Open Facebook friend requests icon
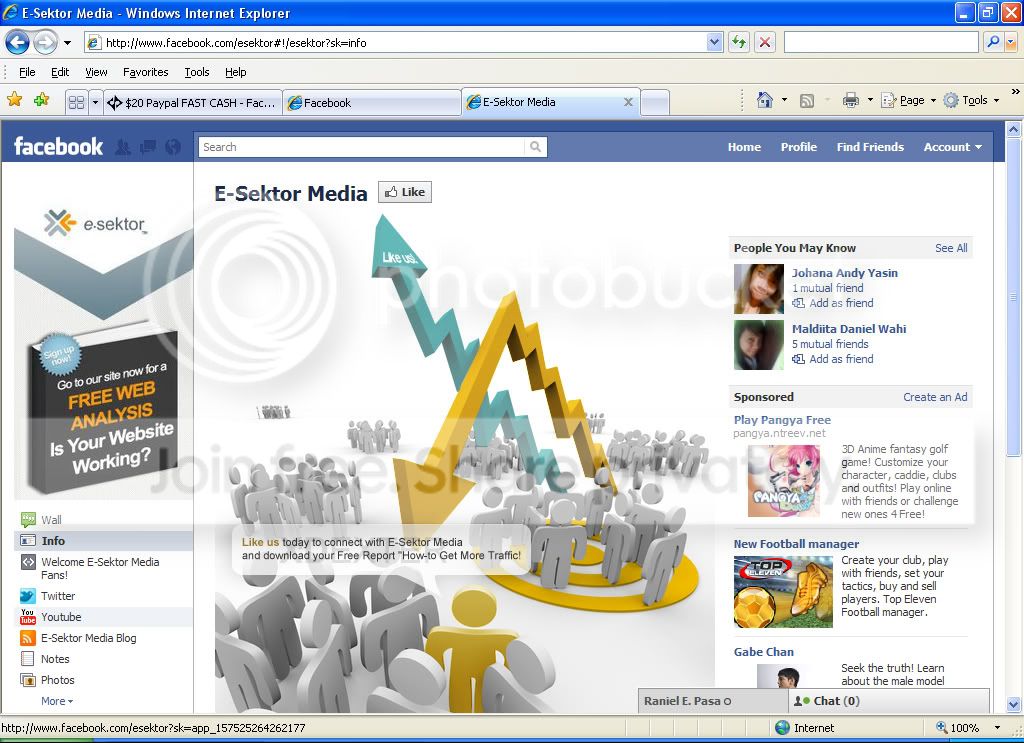Image resolution: width=1024 pixels, height=743 pixels. (123, 147)
